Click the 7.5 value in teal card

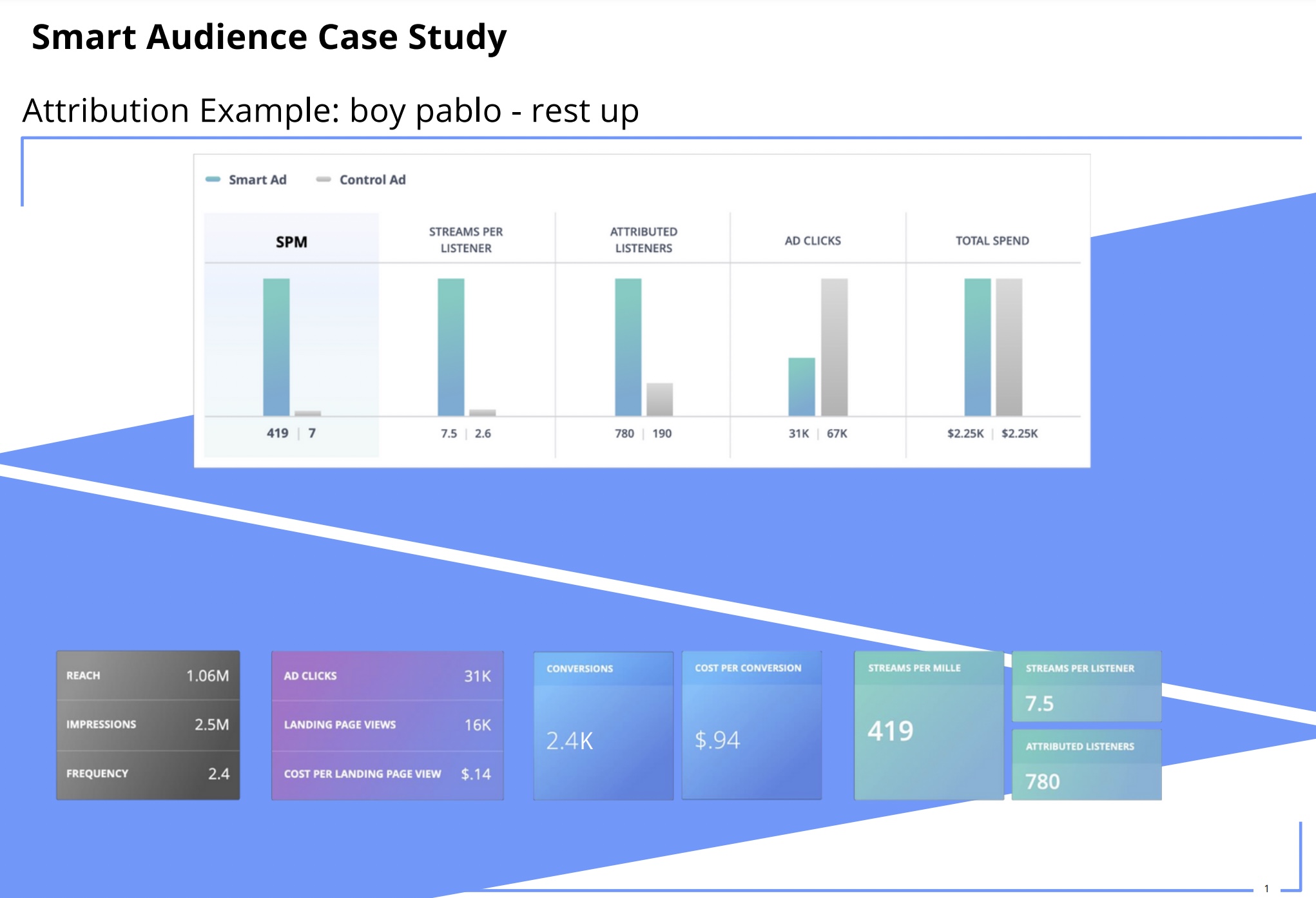click(1040, 703)
